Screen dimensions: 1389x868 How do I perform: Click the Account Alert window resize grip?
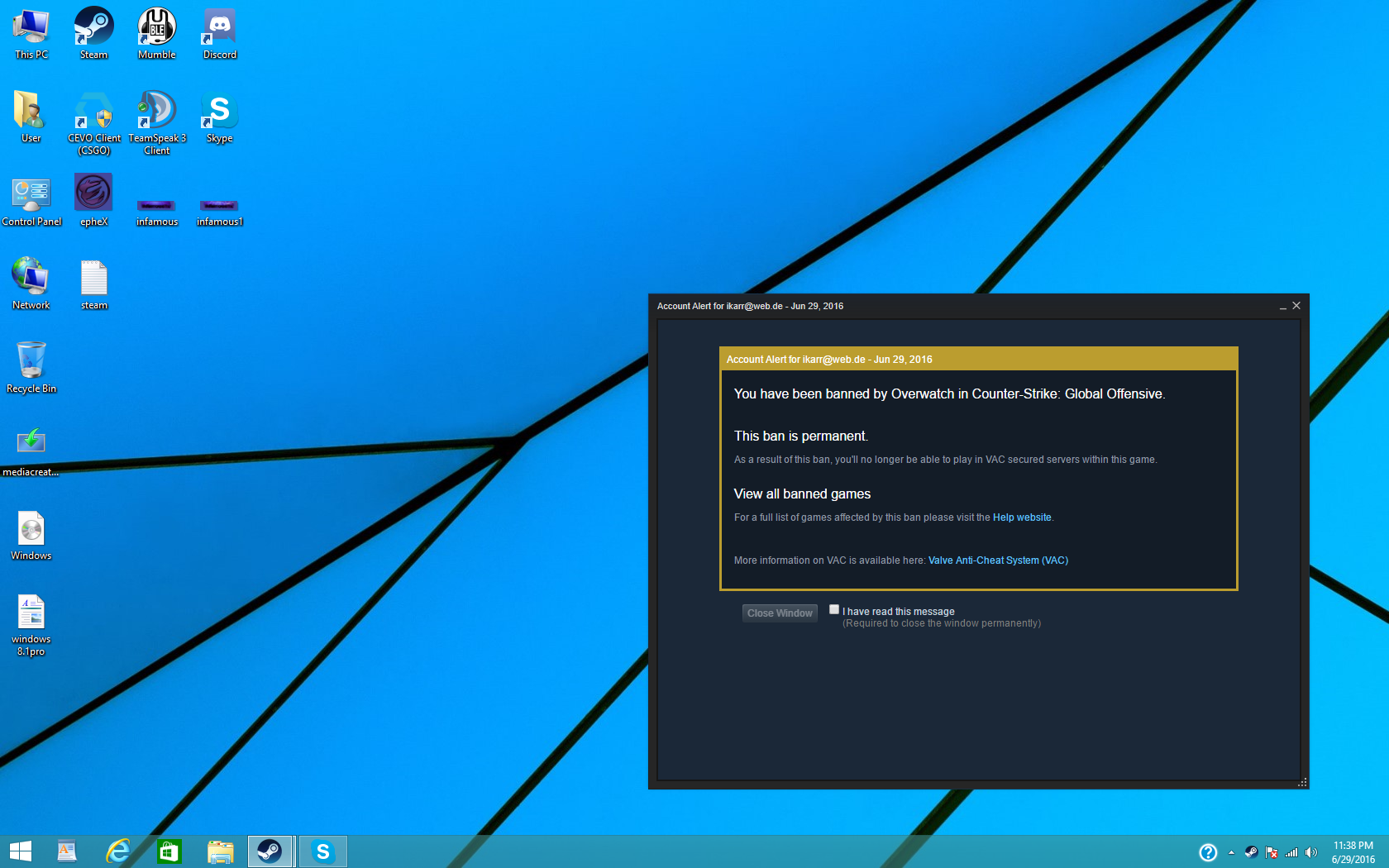click(1302, 782)
